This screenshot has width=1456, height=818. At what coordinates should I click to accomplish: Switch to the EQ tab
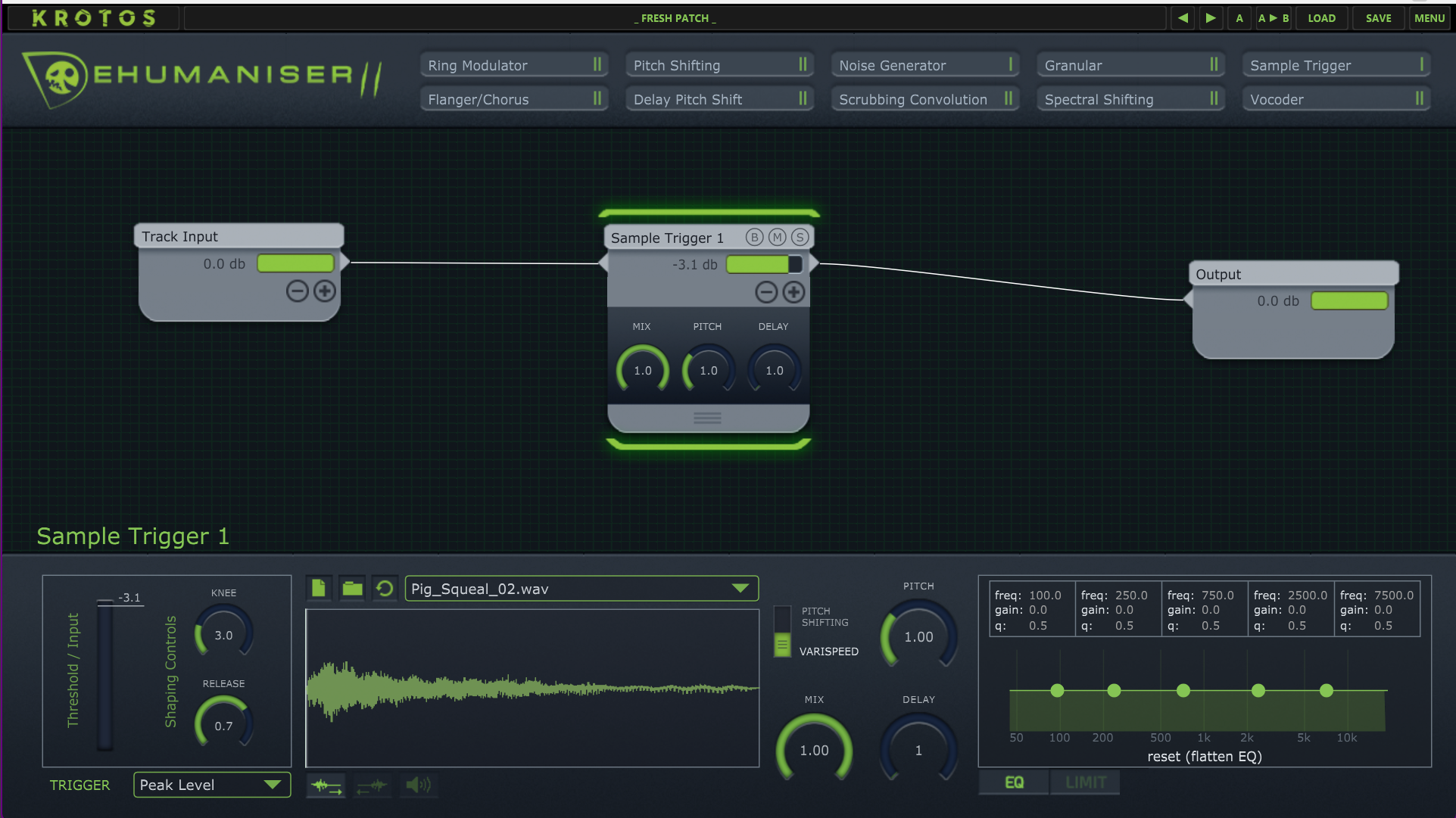(x=1014, y=782)
